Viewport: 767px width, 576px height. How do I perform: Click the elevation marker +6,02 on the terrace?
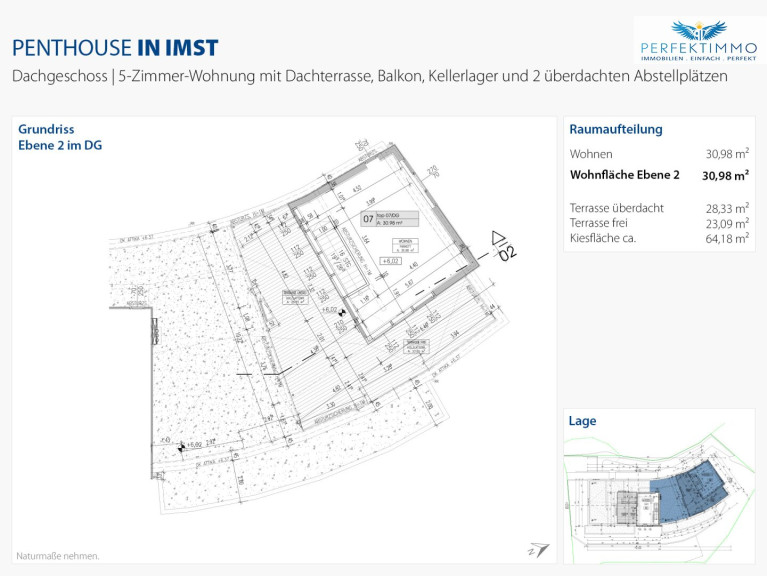click(x=334, y=310)
